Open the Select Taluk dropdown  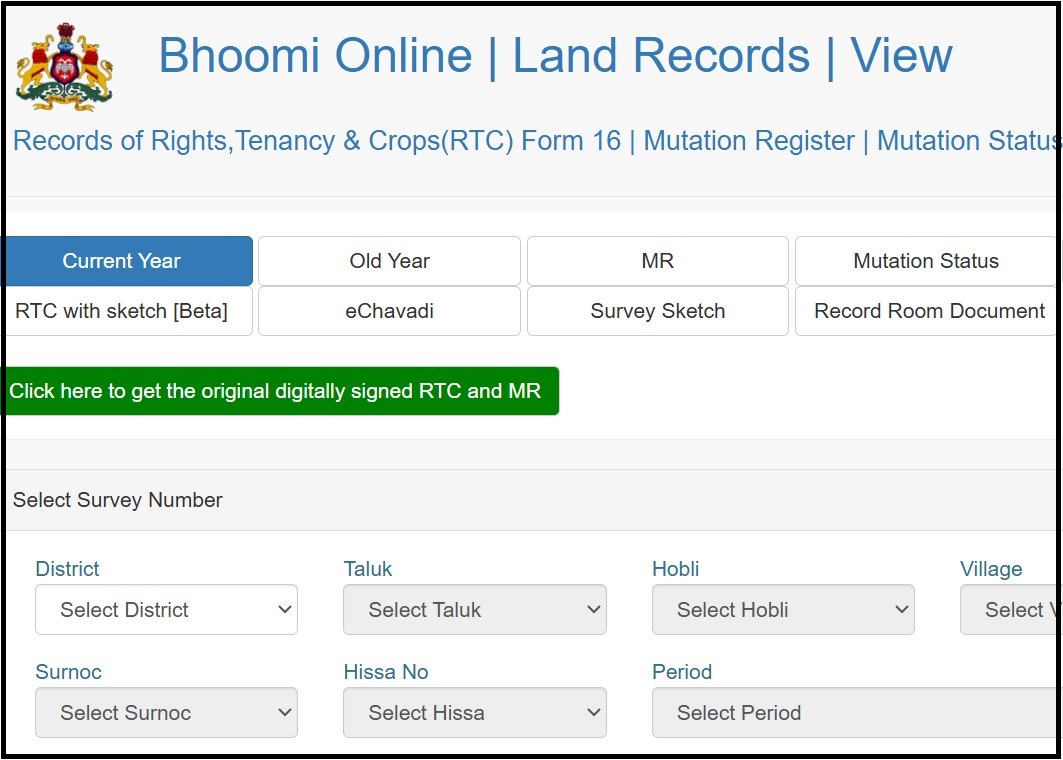pos(474,610)
